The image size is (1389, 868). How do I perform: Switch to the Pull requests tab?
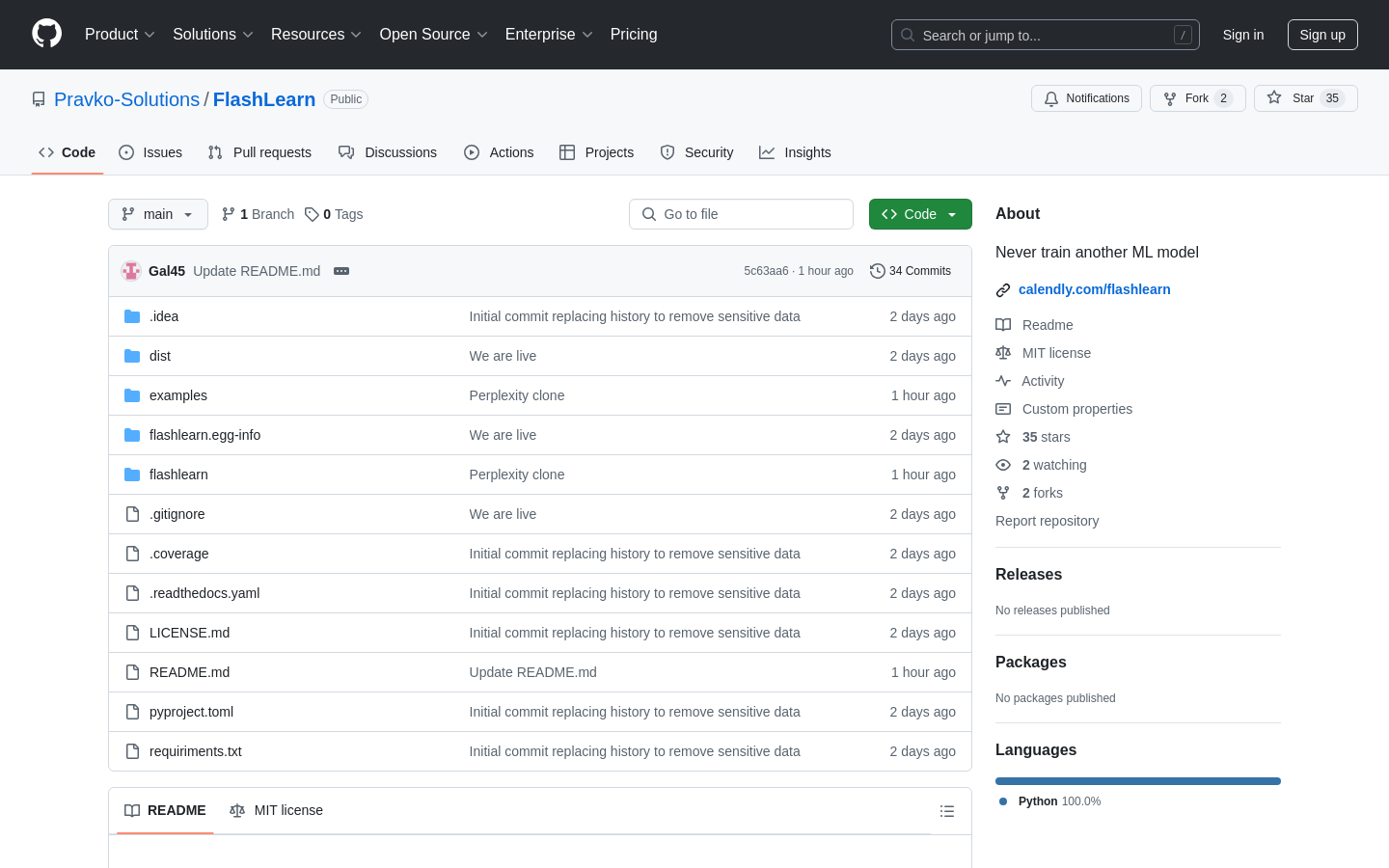(259, 152)
